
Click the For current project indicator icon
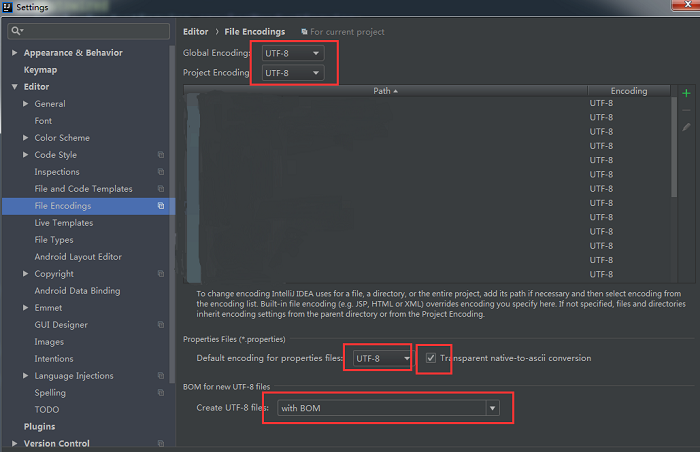304,32
